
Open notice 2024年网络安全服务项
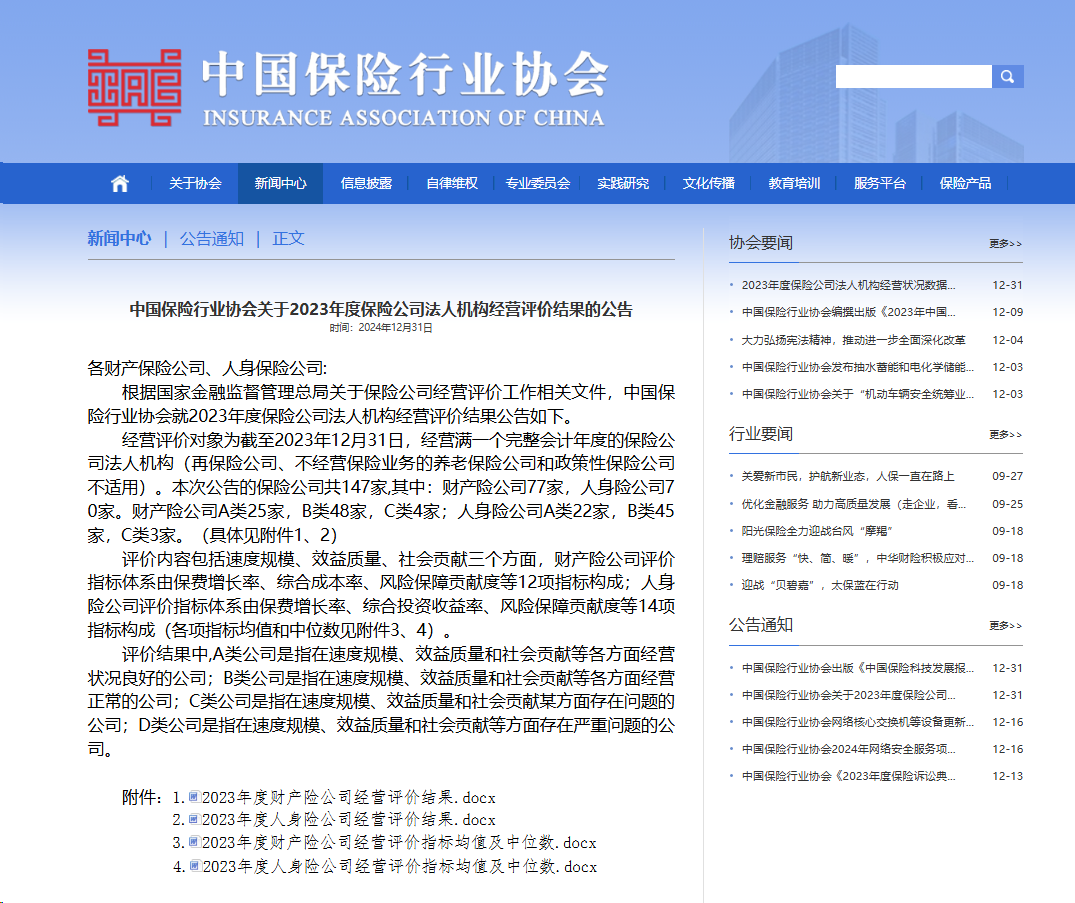point(848,749)
